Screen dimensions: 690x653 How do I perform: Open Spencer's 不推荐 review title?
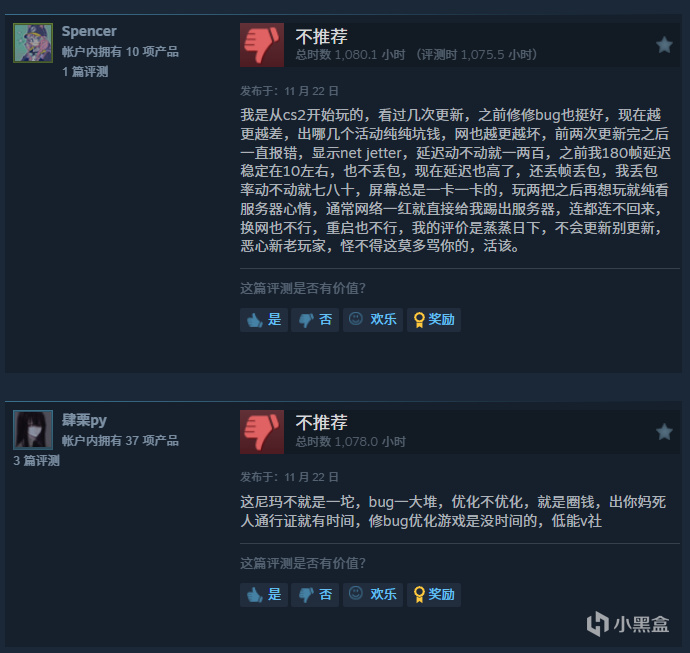click(322, 37)
